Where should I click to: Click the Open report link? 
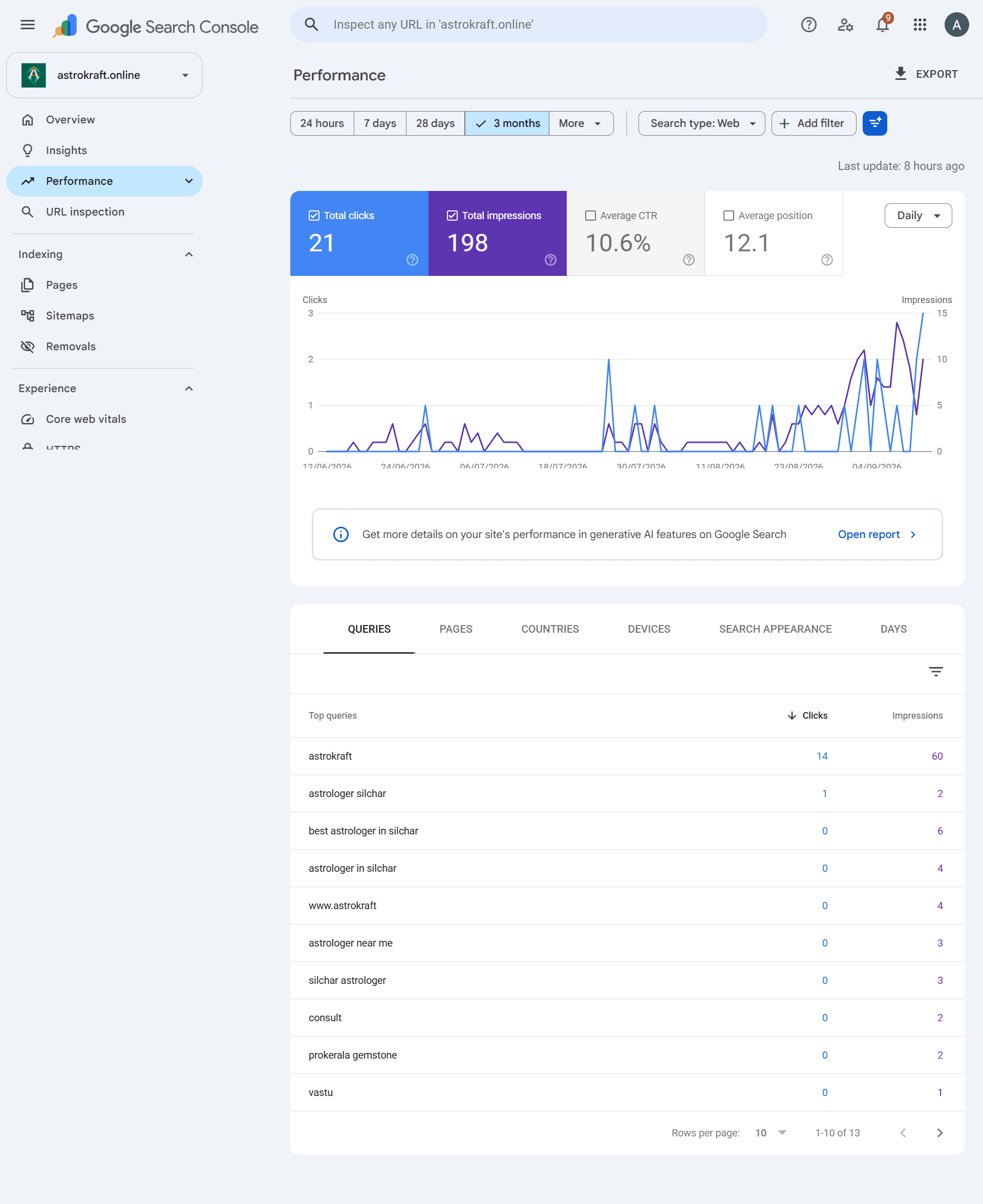pos(877,534)
